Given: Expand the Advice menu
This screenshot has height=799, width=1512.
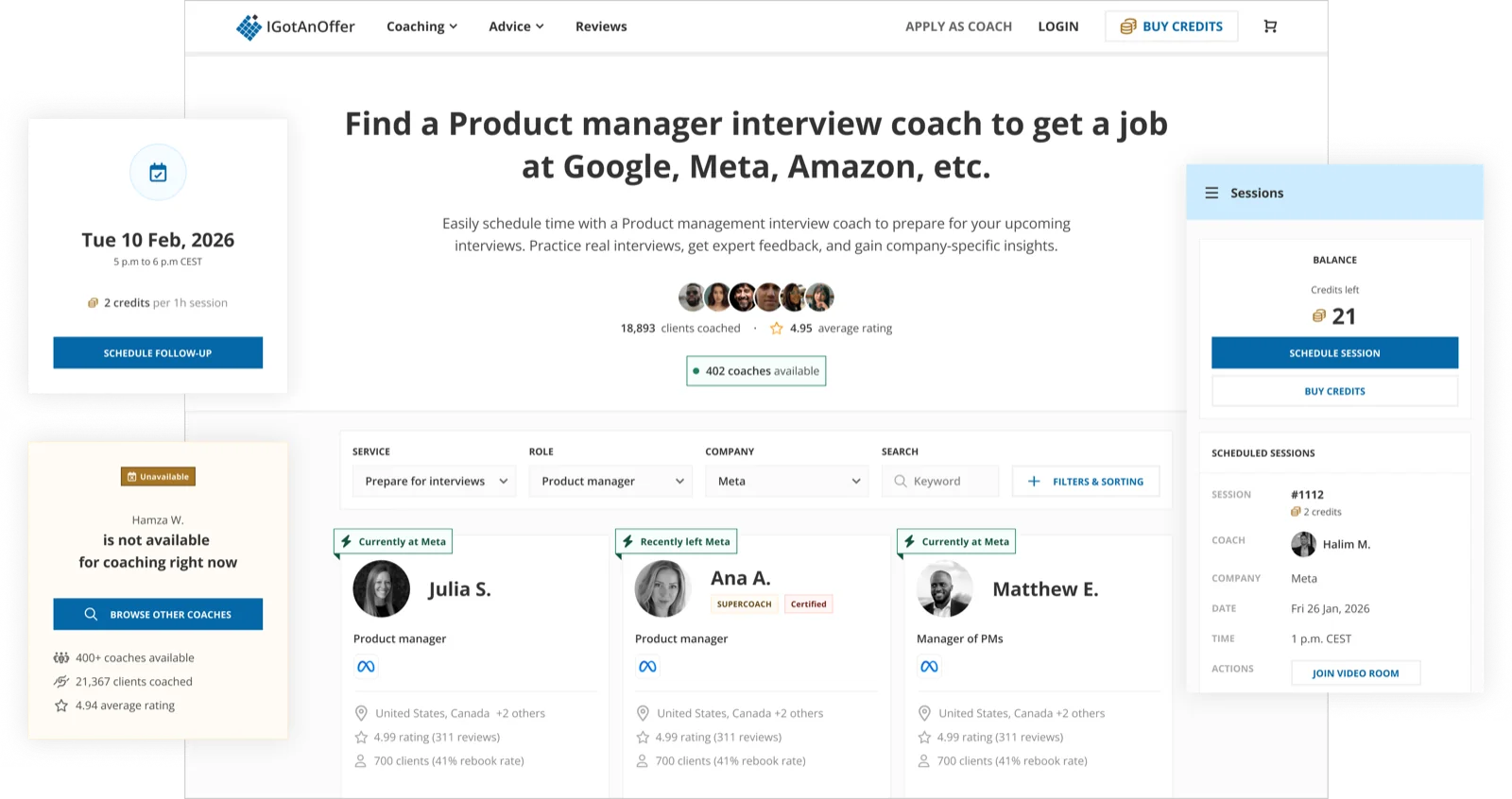Looking at the screenshot, I should click(516, 26).
